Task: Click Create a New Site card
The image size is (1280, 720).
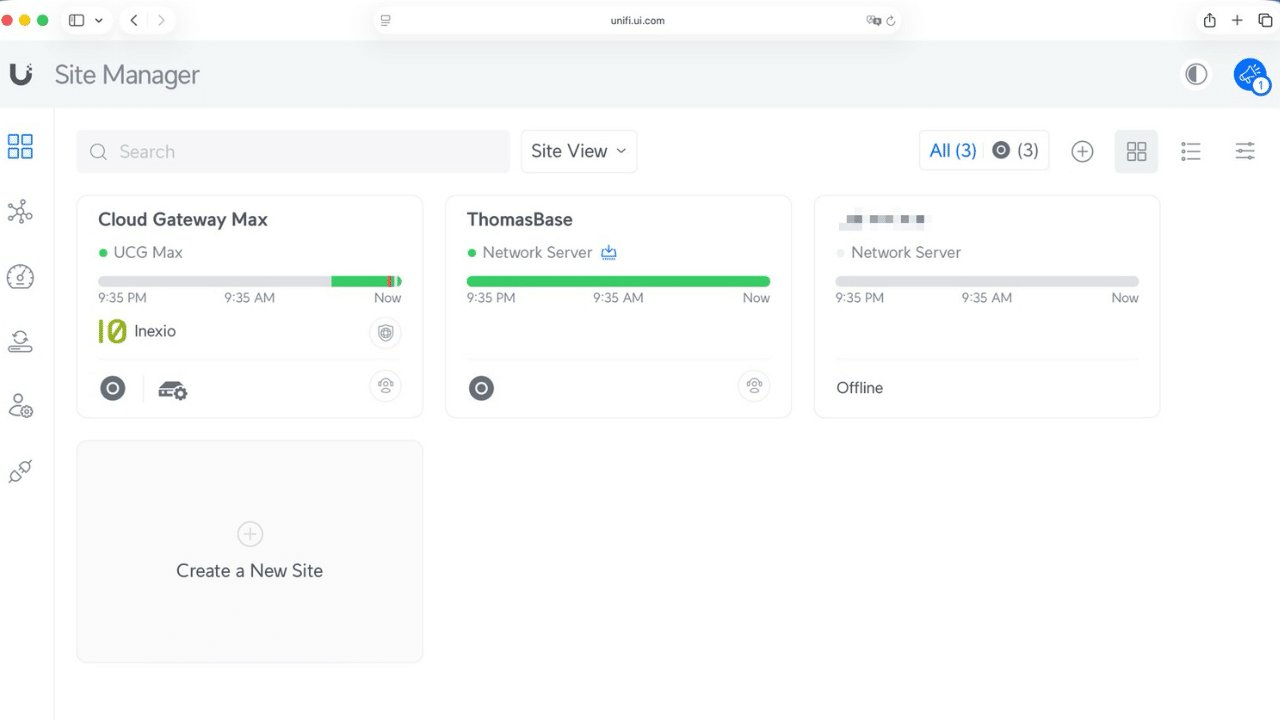Action: pyautogui.click(x=249, y=551)
